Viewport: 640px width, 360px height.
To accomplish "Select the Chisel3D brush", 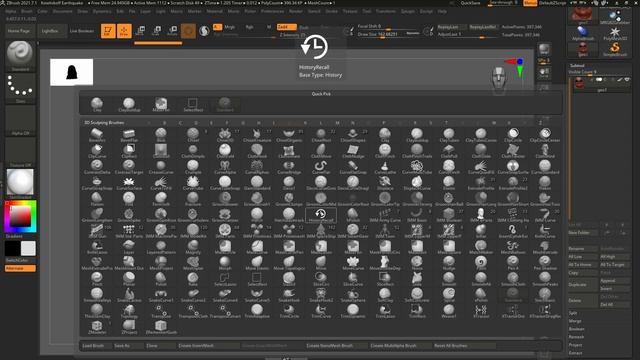I will pyautogui.click(x=225, y=135).
